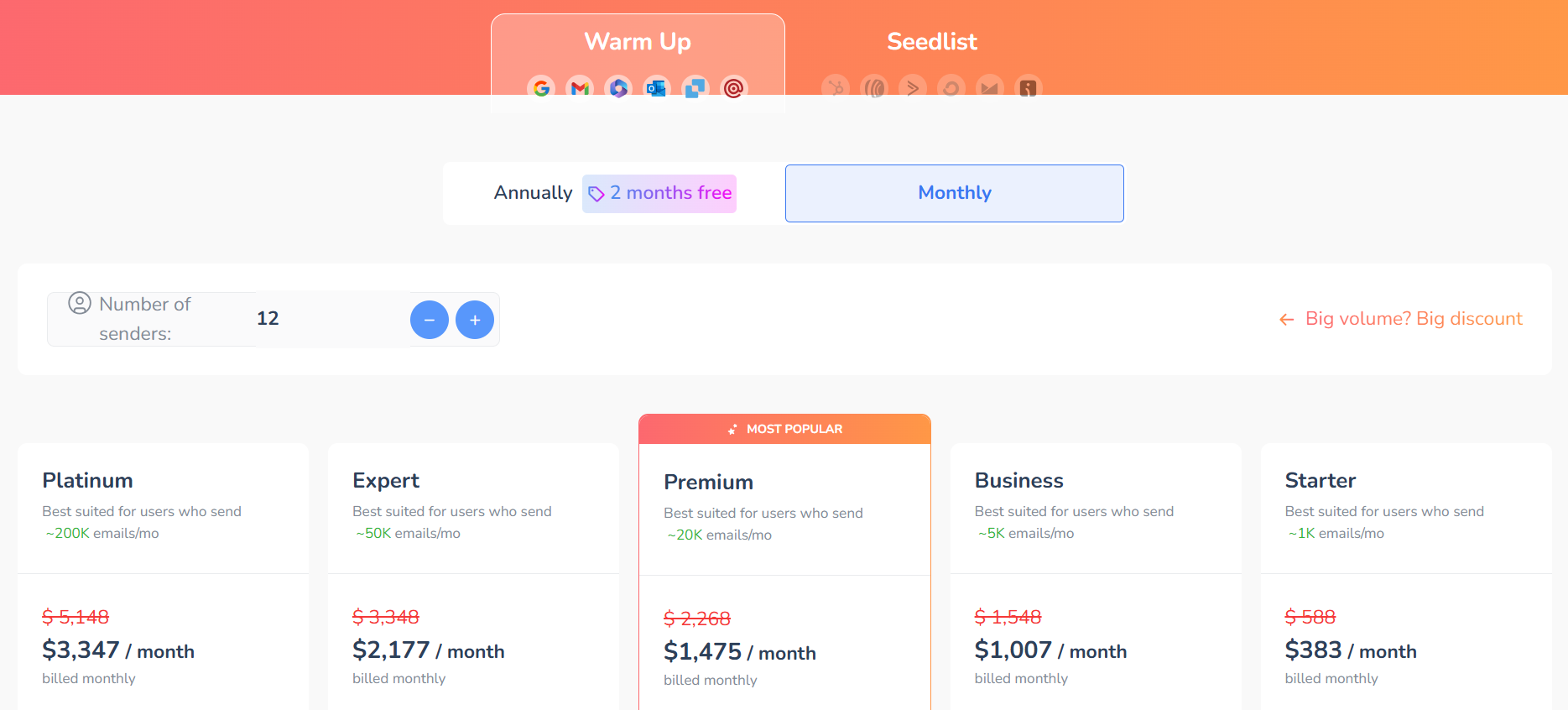Select the Monthly billing option
The image size is (1568, 710).
(954, 193)
